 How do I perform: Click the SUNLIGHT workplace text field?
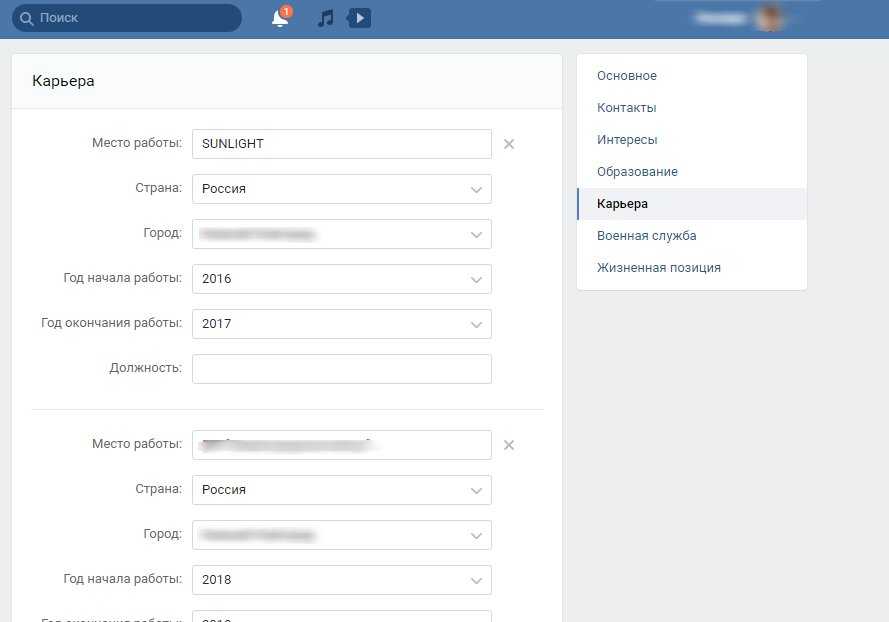[x=341, y=144]
